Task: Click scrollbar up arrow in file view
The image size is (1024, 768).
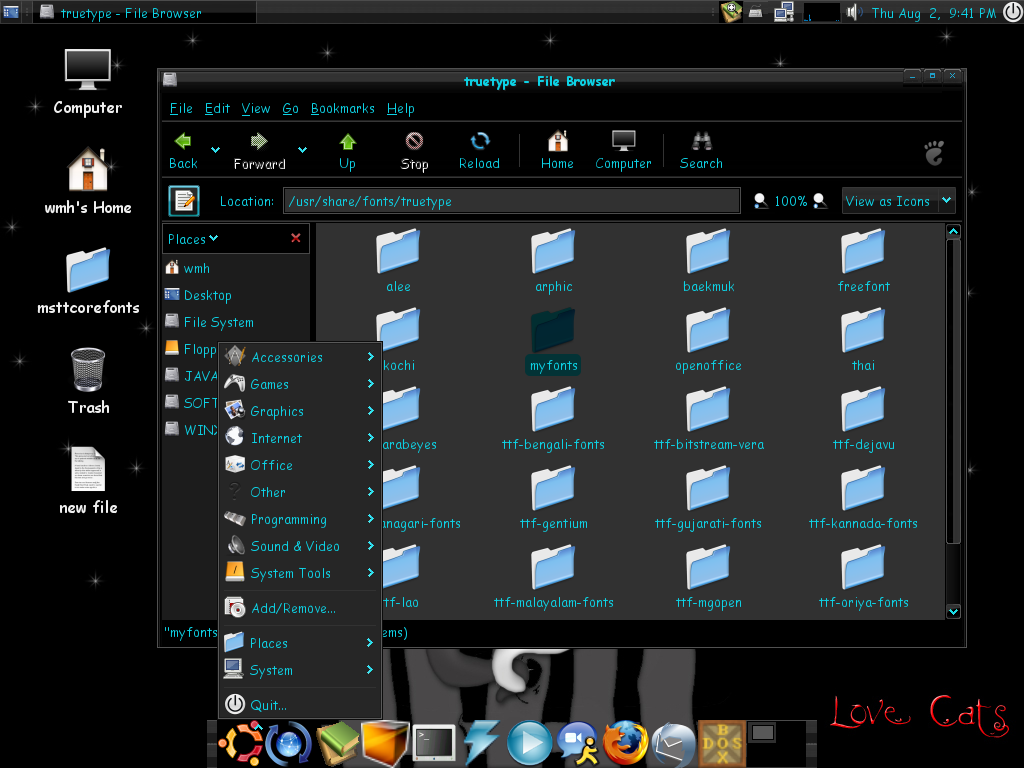Action: point(953,231)
